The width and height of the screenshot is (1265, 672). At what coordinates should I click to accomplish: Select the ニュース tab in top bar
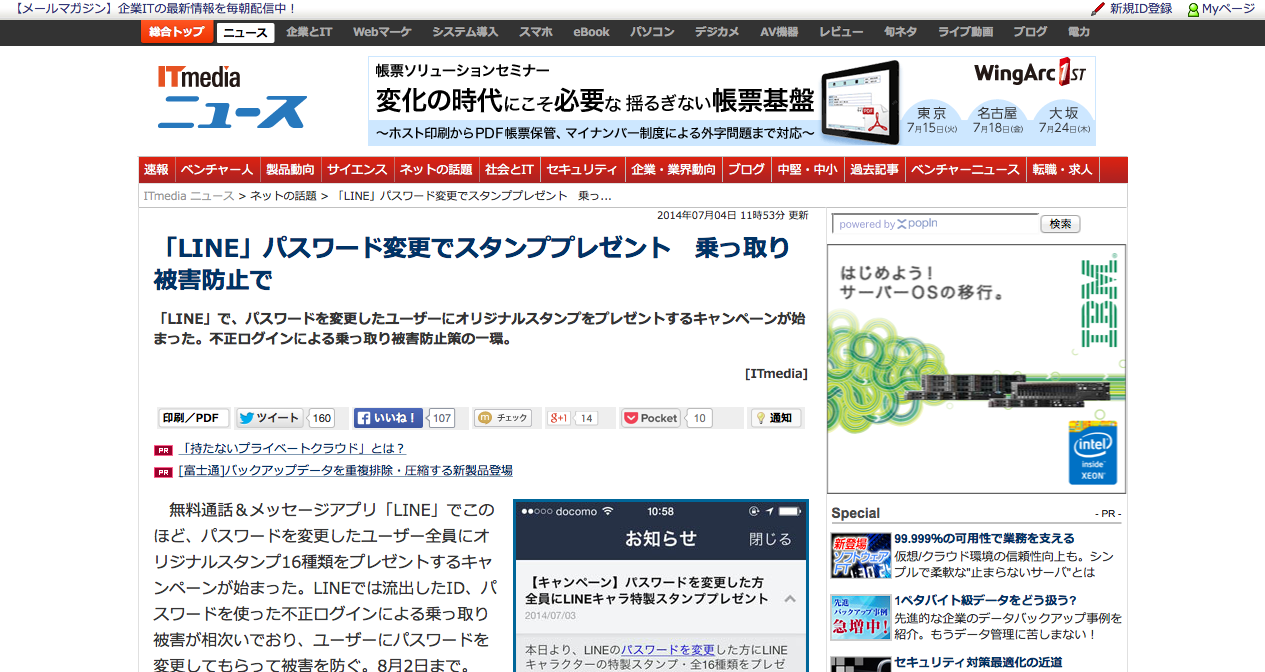pos(245,33)
